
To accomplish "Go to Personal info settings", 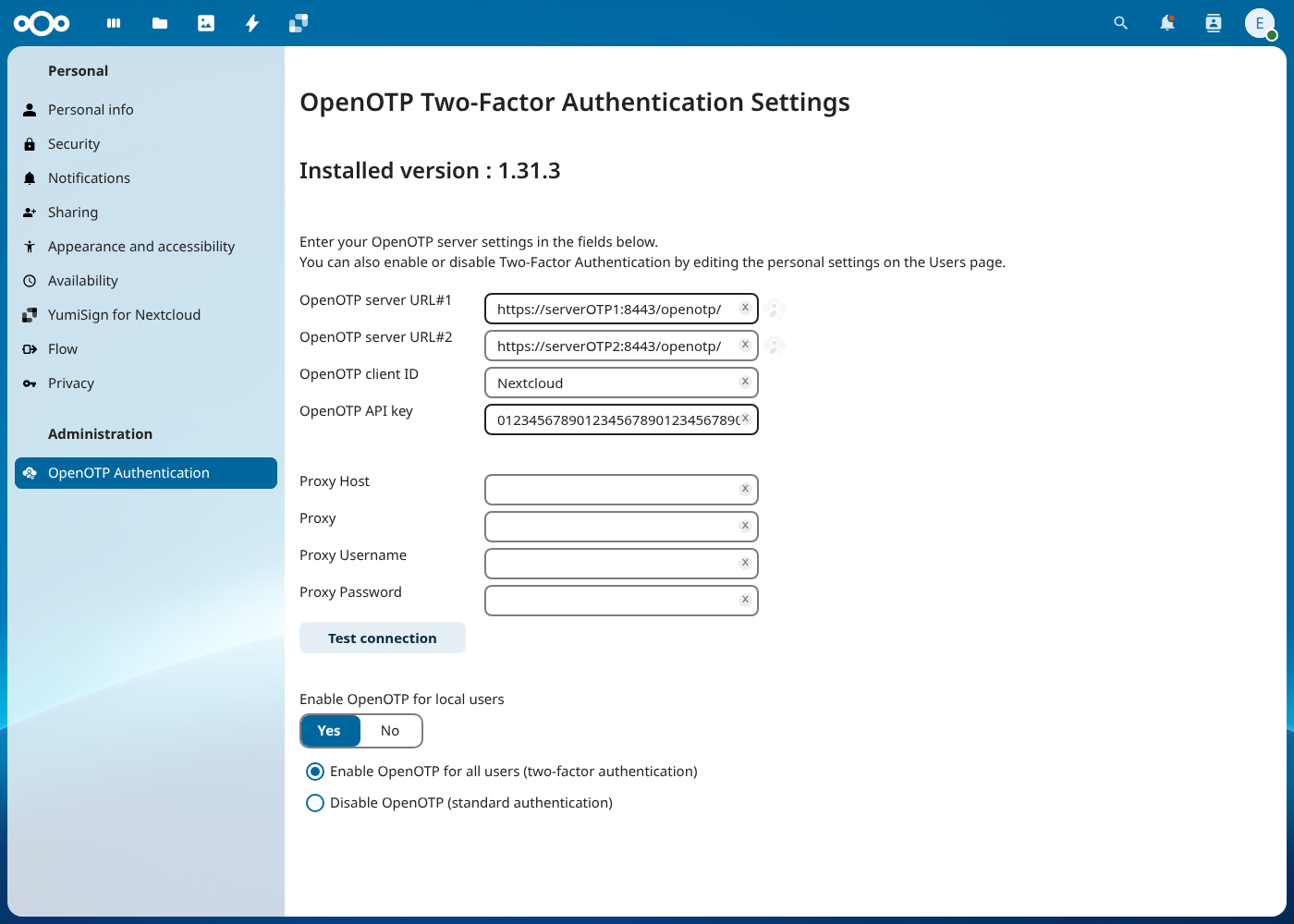I will 146,110.
